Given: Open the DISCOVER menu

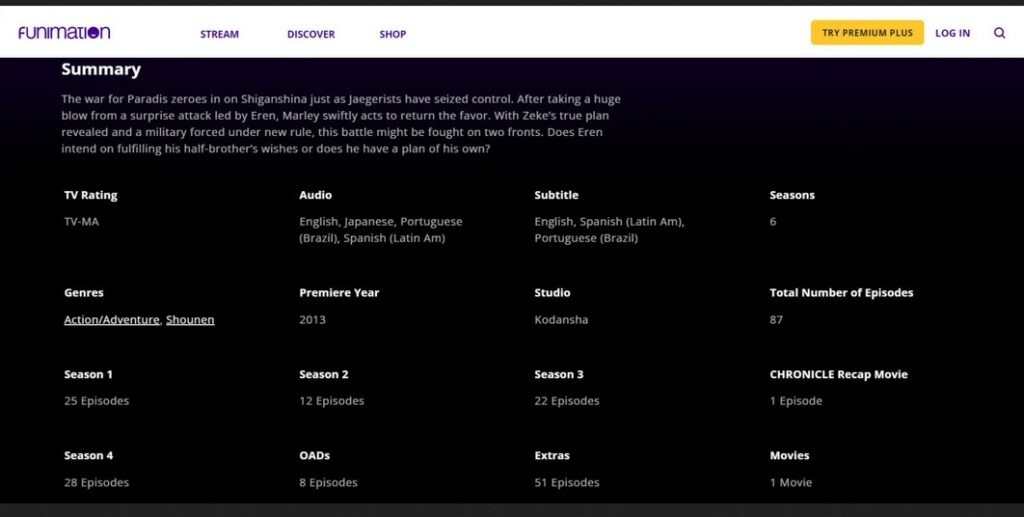Looking at the screenshot, I should click(x=311, y=34).
